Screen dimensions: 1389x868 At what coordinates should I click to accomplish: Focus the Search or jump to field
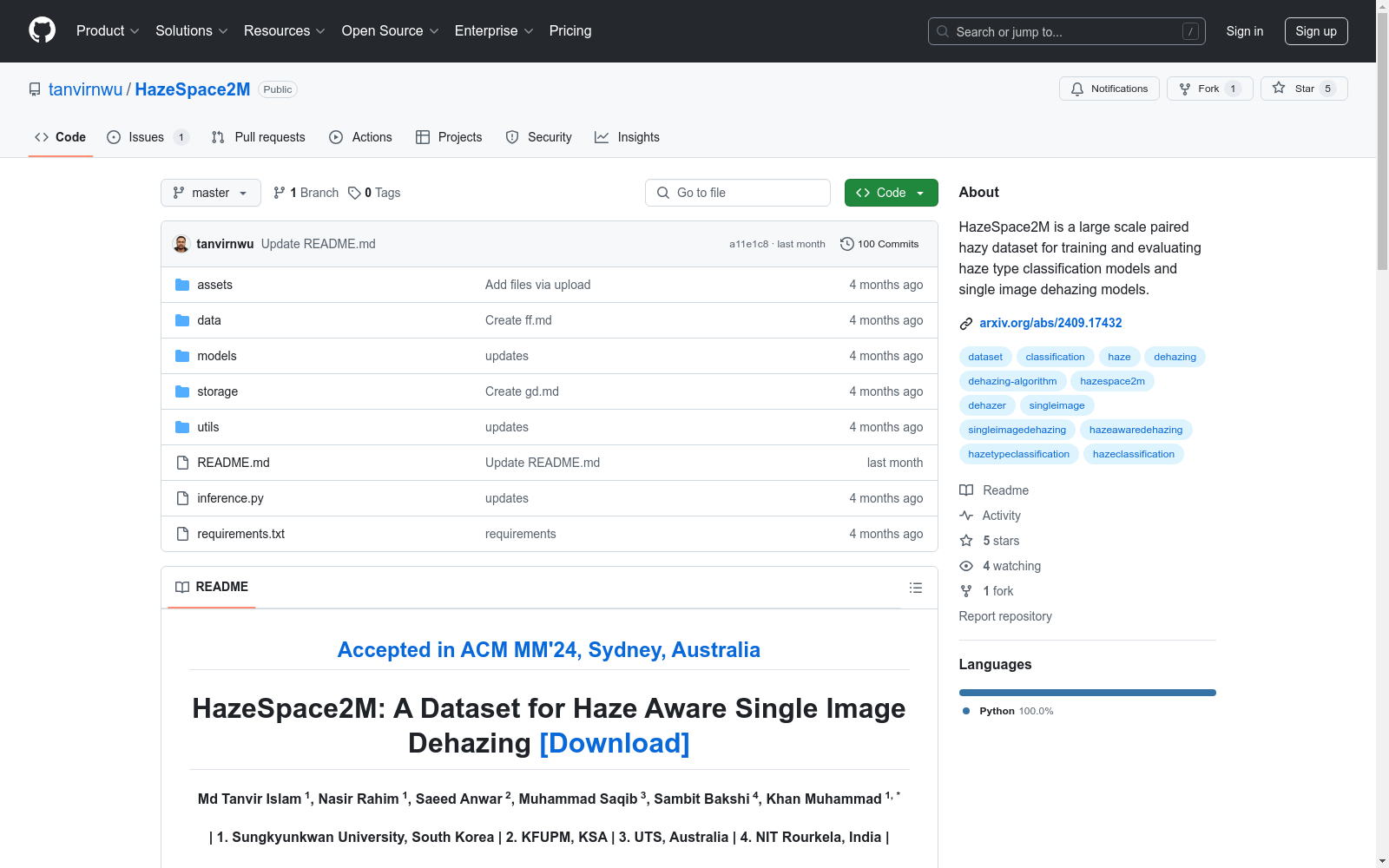[1067, 31]
